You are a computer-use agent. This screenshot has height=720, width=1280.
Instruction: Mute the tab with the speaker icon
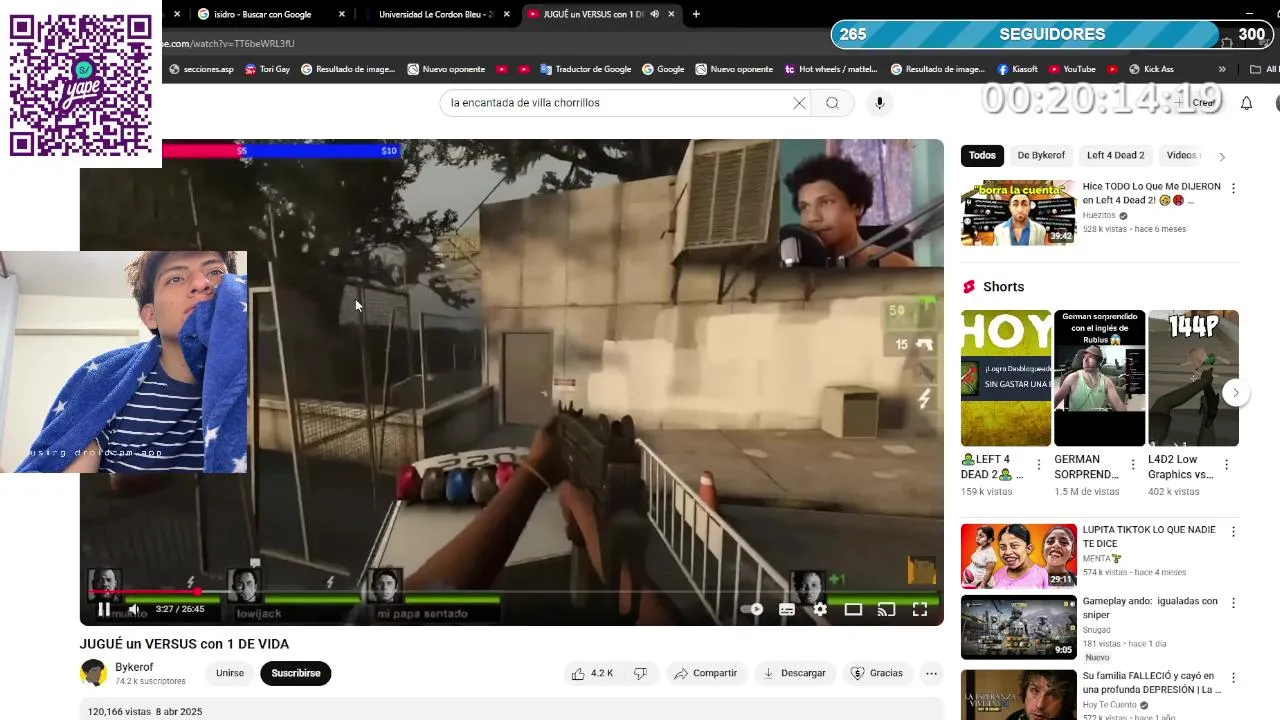click(x=654, y=14)
